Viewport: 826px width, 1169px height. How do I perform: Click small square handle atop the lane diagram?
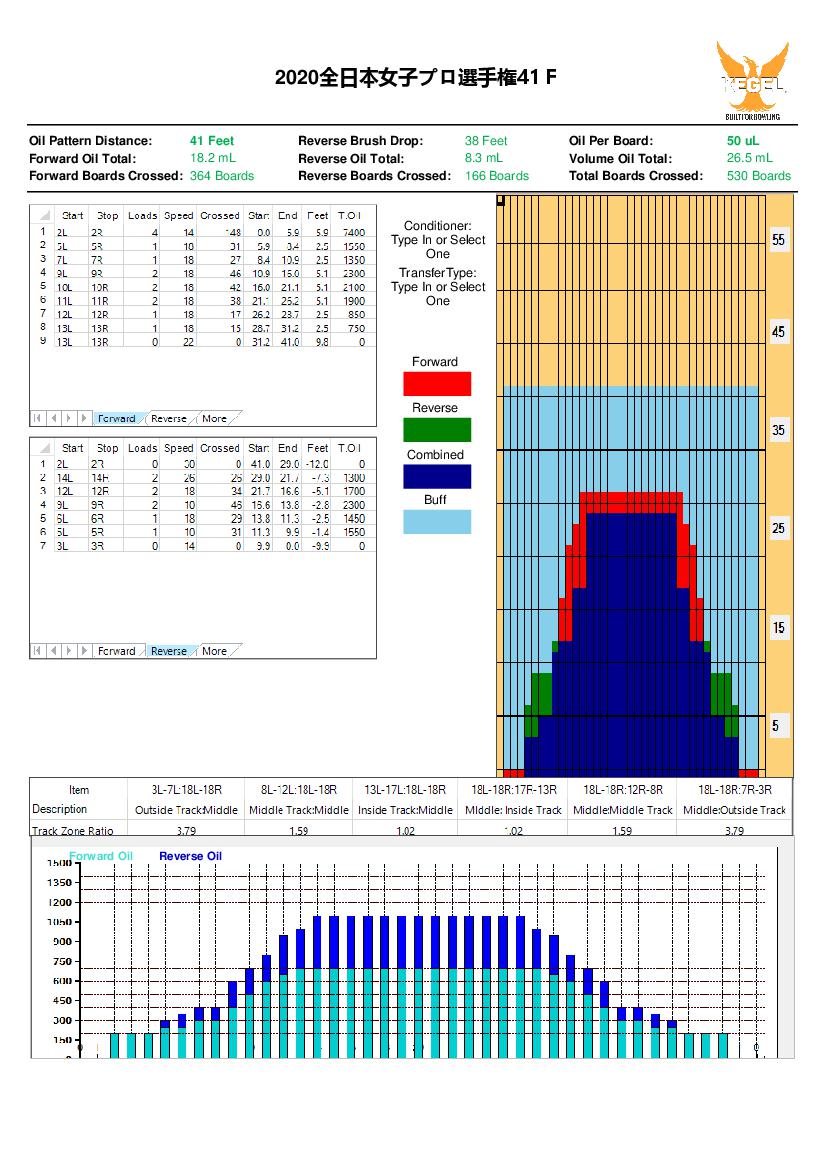(x=501, y=200)
